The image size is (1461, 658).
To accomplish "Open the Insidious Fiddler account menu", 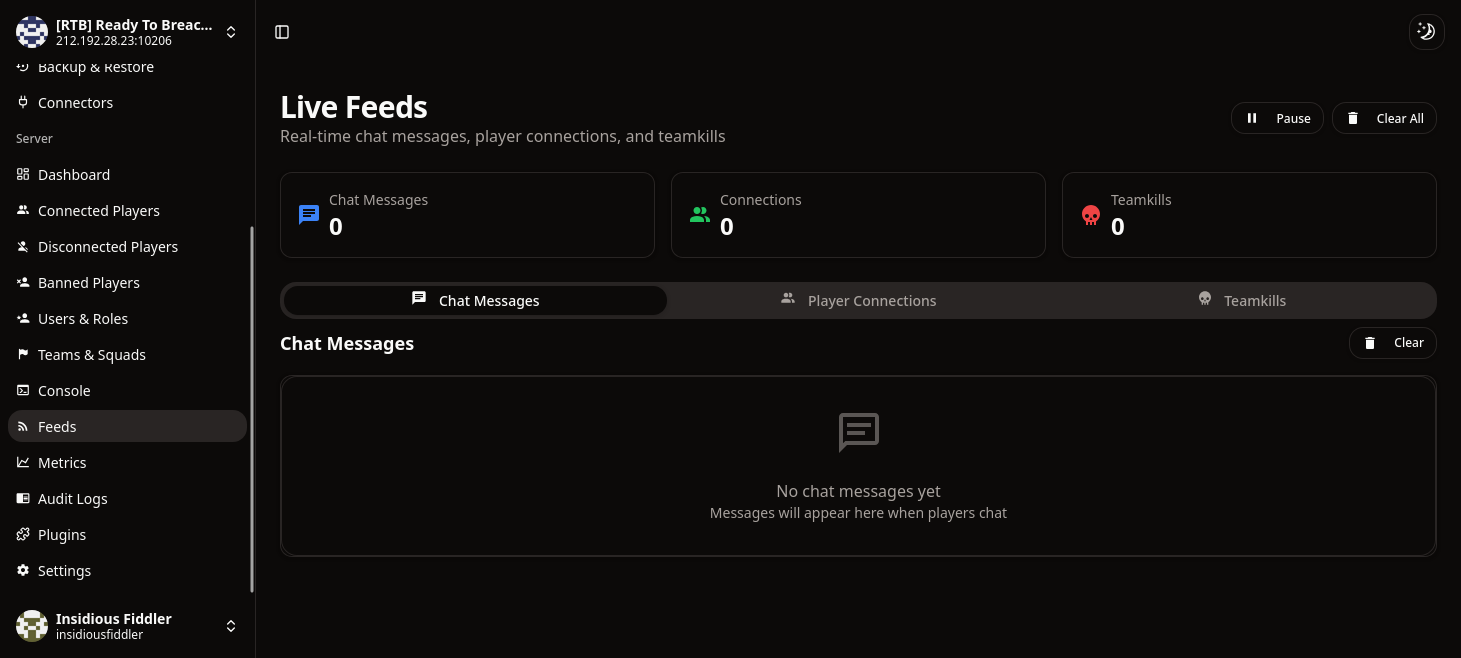I will click(x=230, y=625).
